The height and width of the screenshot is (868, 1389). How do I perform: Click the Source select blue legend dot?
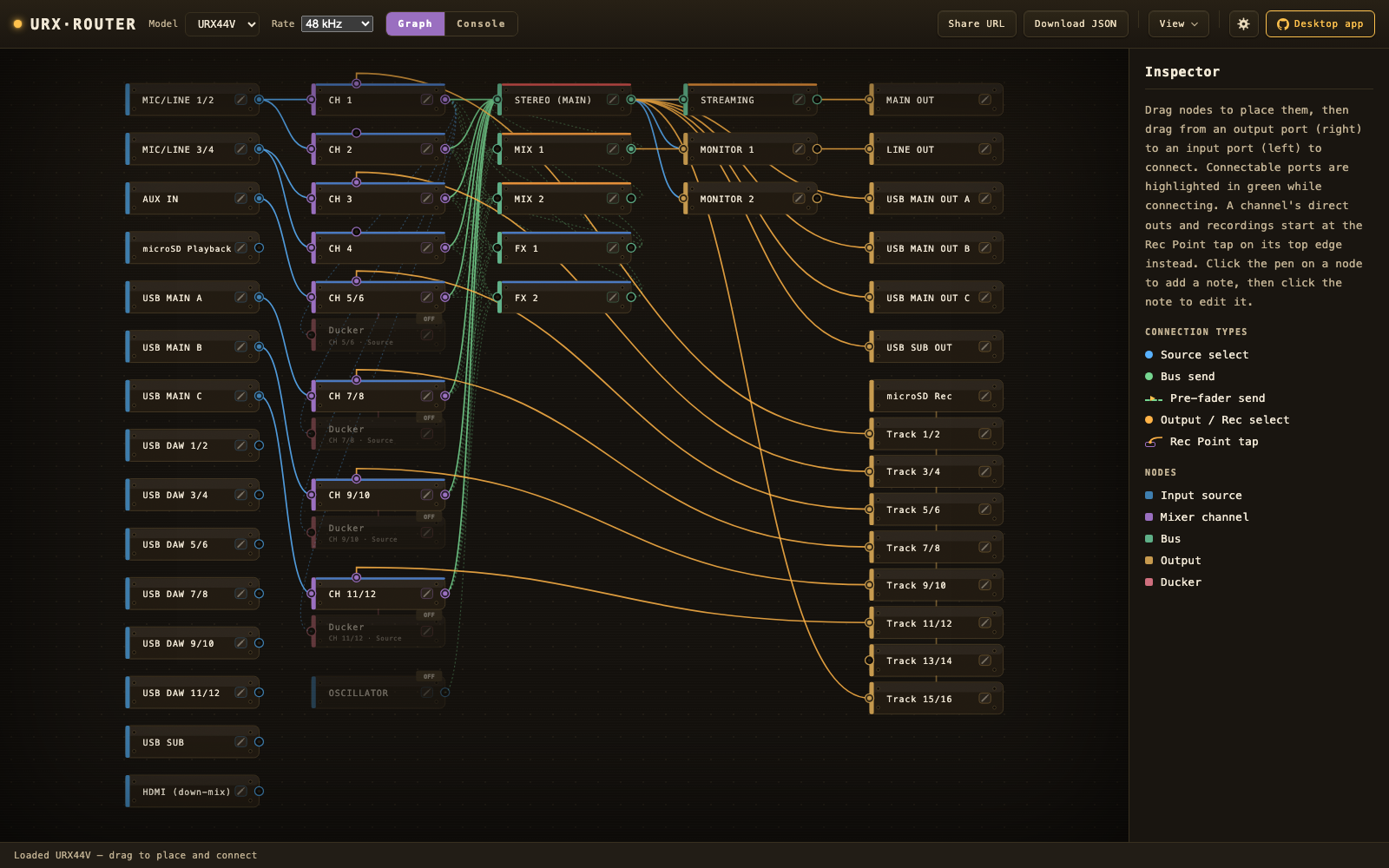[x=1149, y=355]
